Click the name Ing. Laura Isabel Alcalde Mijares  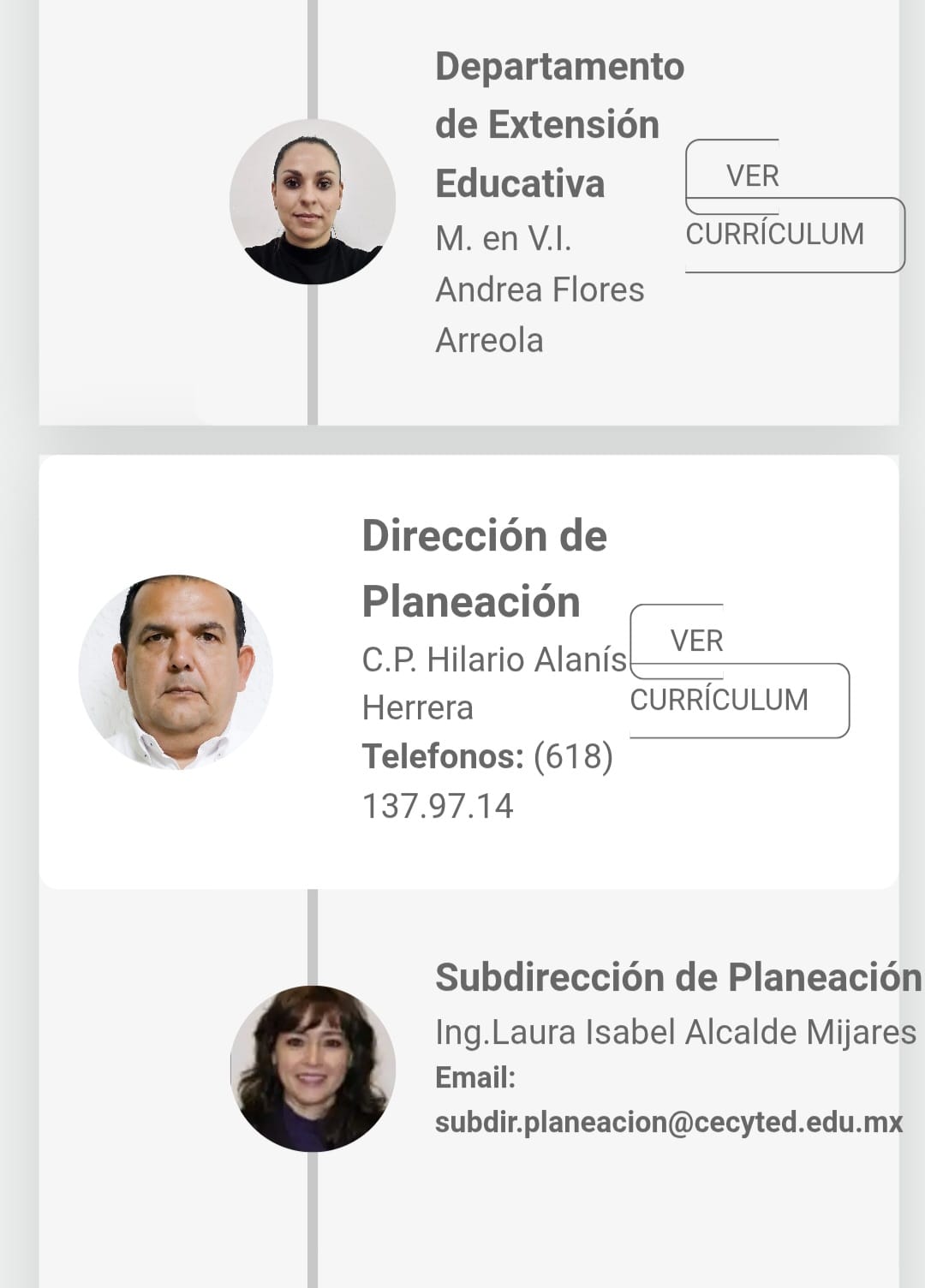[x=676, y=1032]
